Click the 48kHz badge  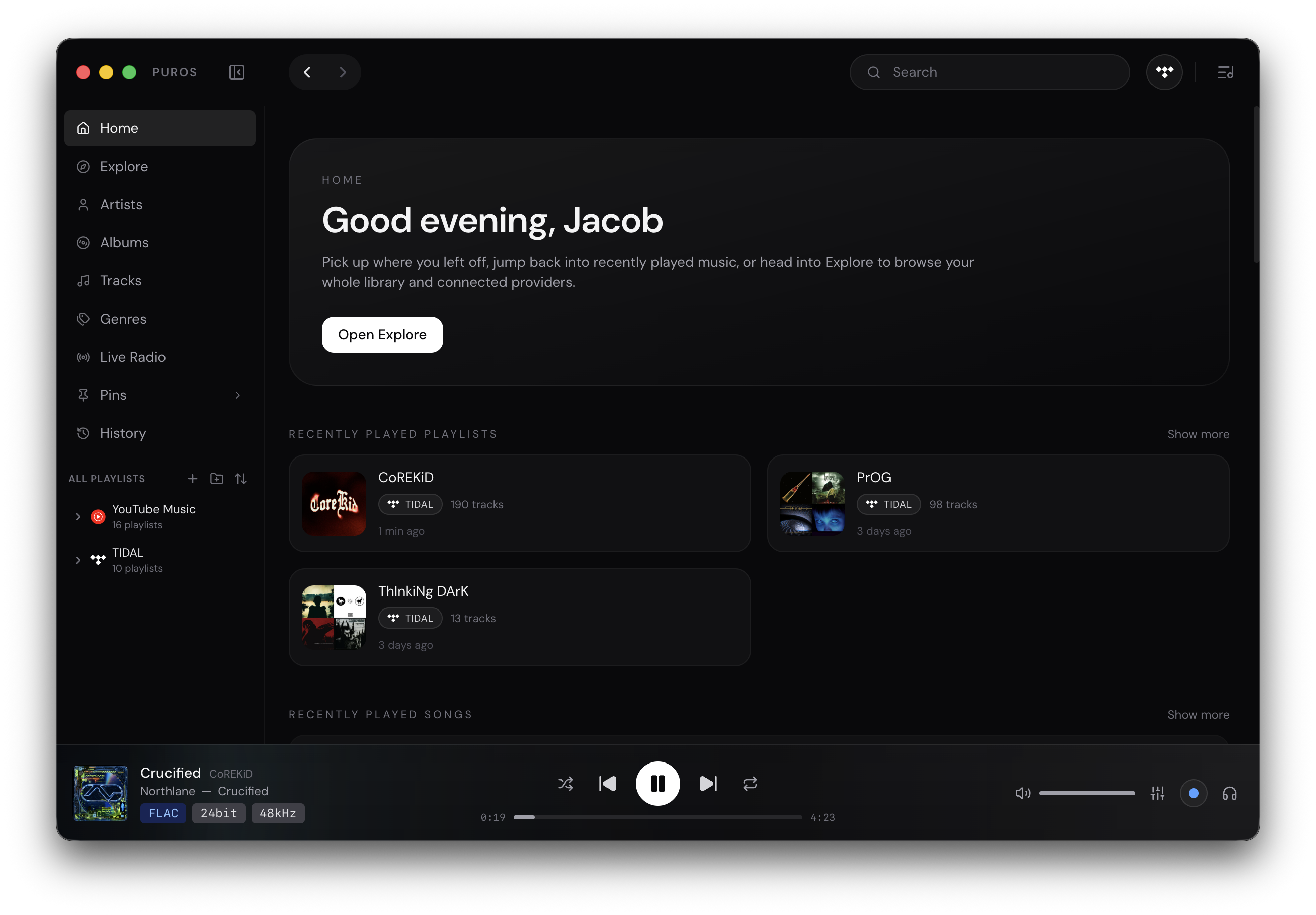278,813
